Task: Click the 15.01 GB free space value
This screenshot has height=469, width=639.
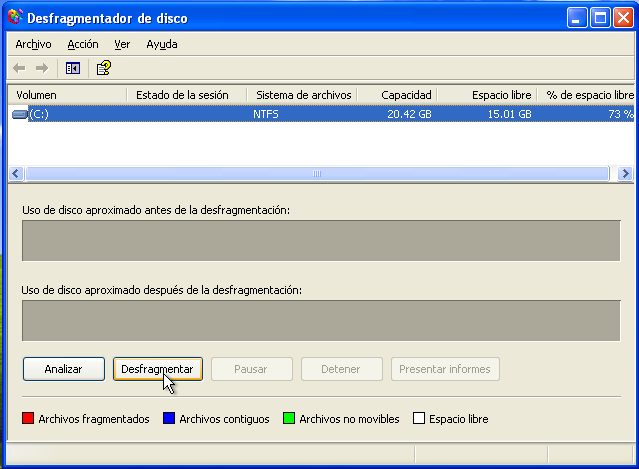Action: tap(509, 114)
